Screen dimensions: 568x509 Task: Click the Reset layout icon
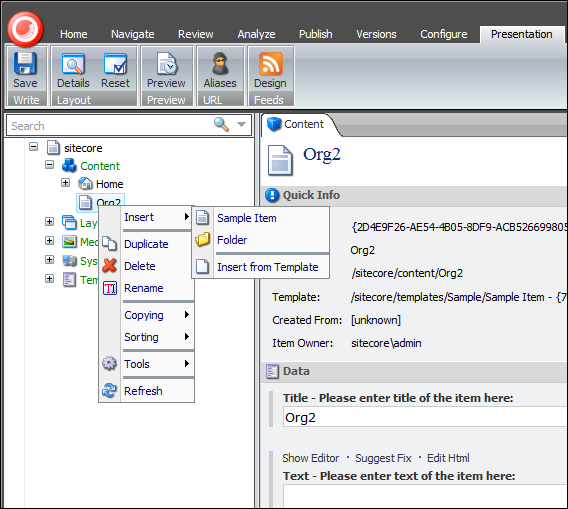pyautogui.click(x=115, y=63)
